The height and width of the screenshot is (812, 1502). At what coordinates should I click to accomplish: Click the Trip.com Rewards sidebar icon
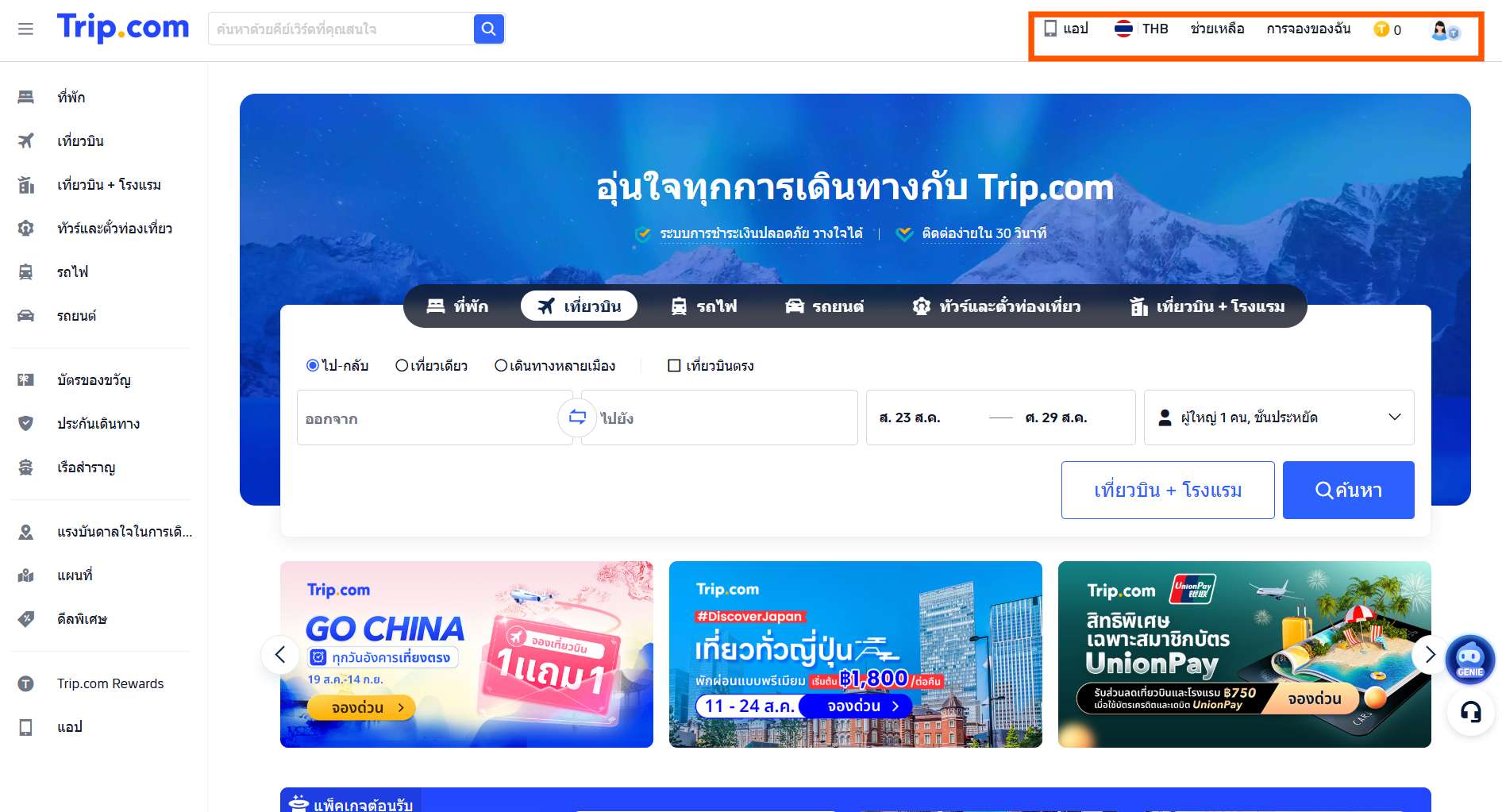[x=25, y=683]
